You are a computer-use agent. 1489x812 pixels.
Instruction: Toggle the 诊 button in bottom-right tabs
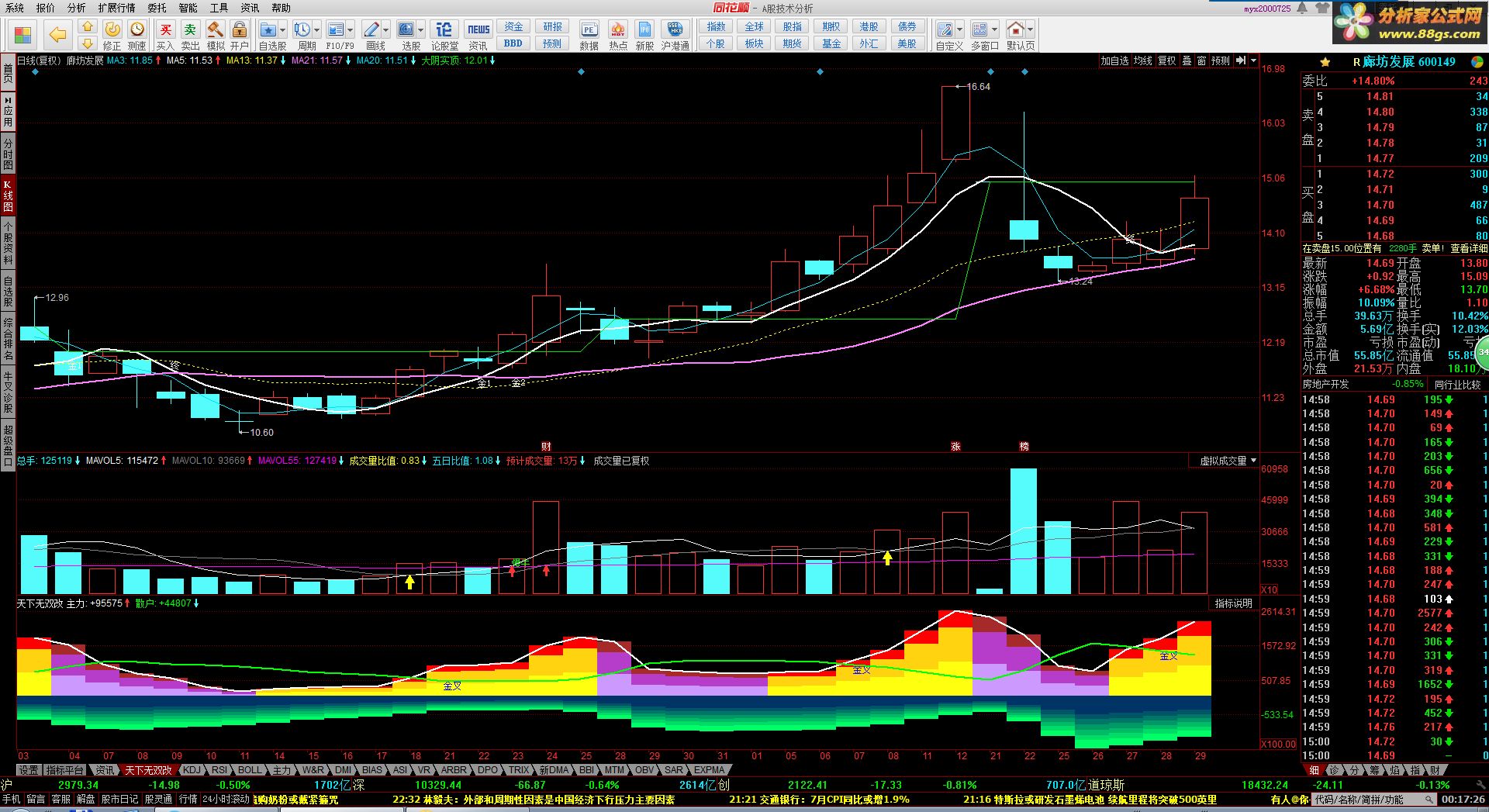point(1335,770)
